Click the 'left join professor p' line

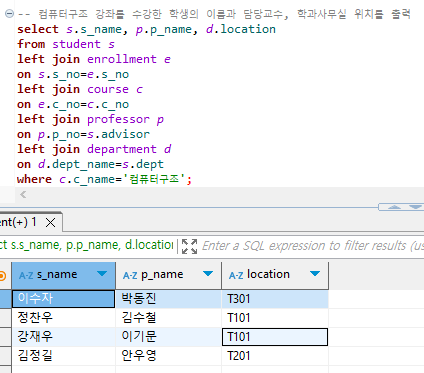[x=90, y=119]
